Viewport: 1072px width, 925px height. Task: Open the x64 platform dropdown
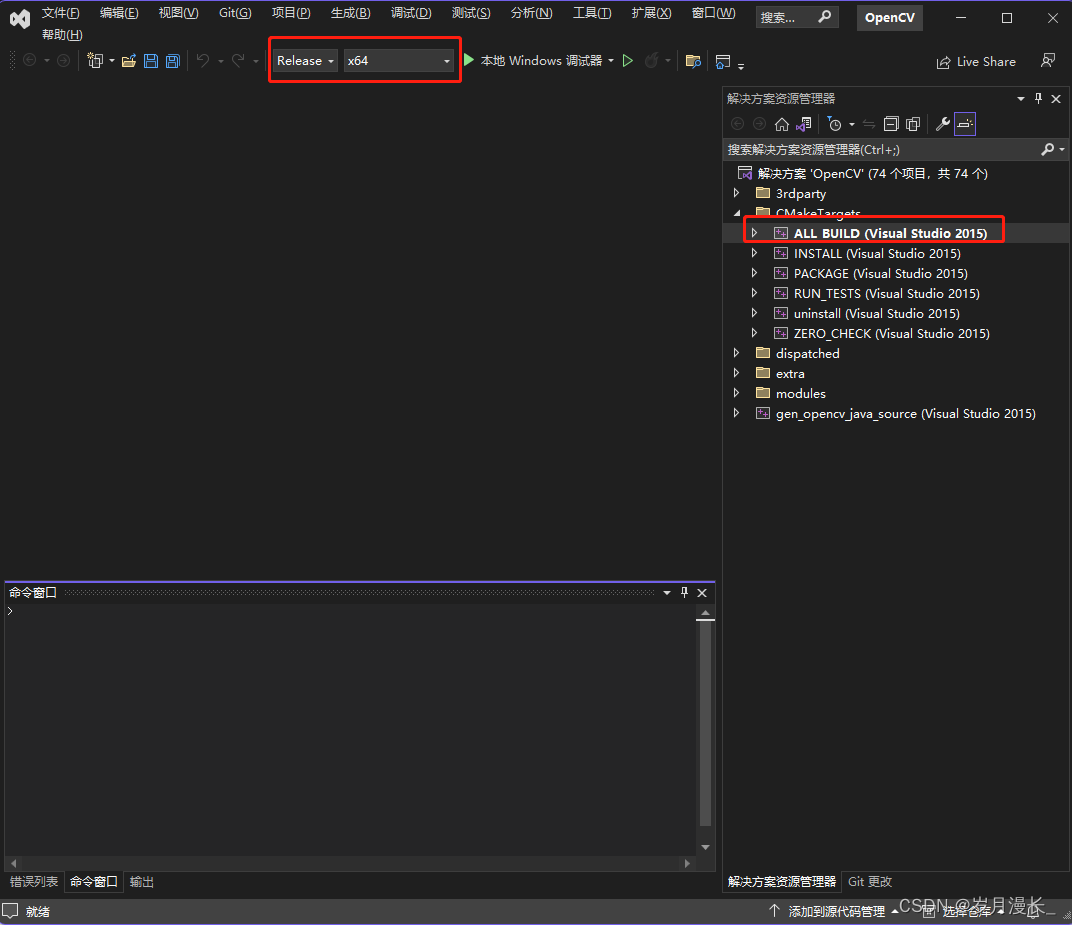(x=446, y=61)
